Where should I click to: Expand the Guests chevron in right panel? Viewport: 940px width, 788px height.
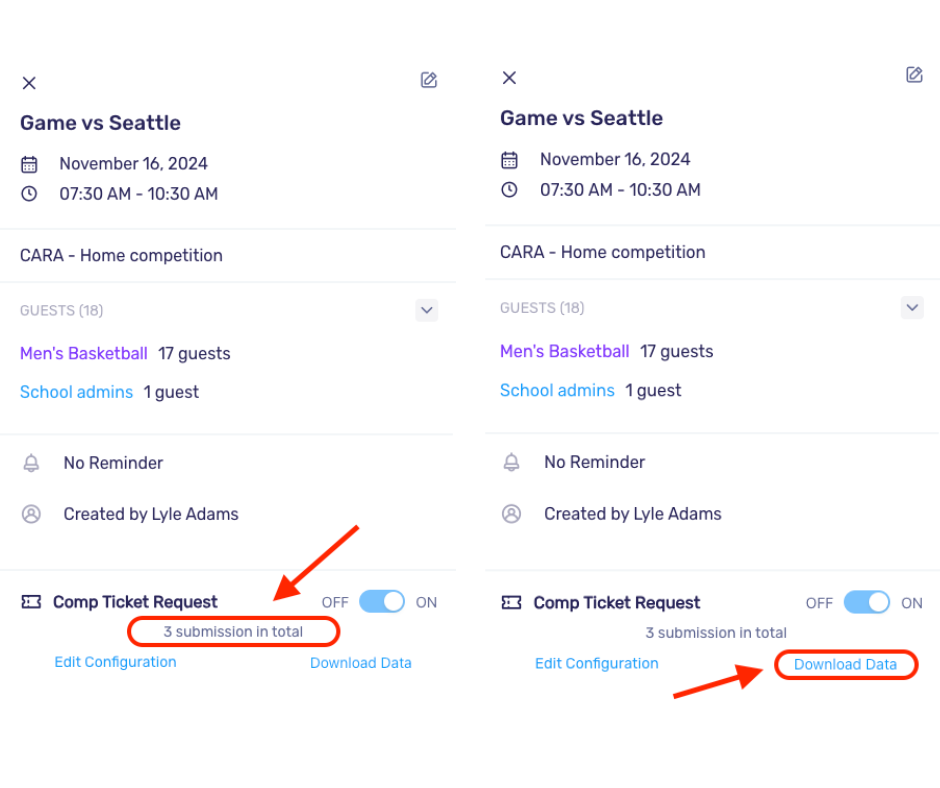[x=912, y=308]
